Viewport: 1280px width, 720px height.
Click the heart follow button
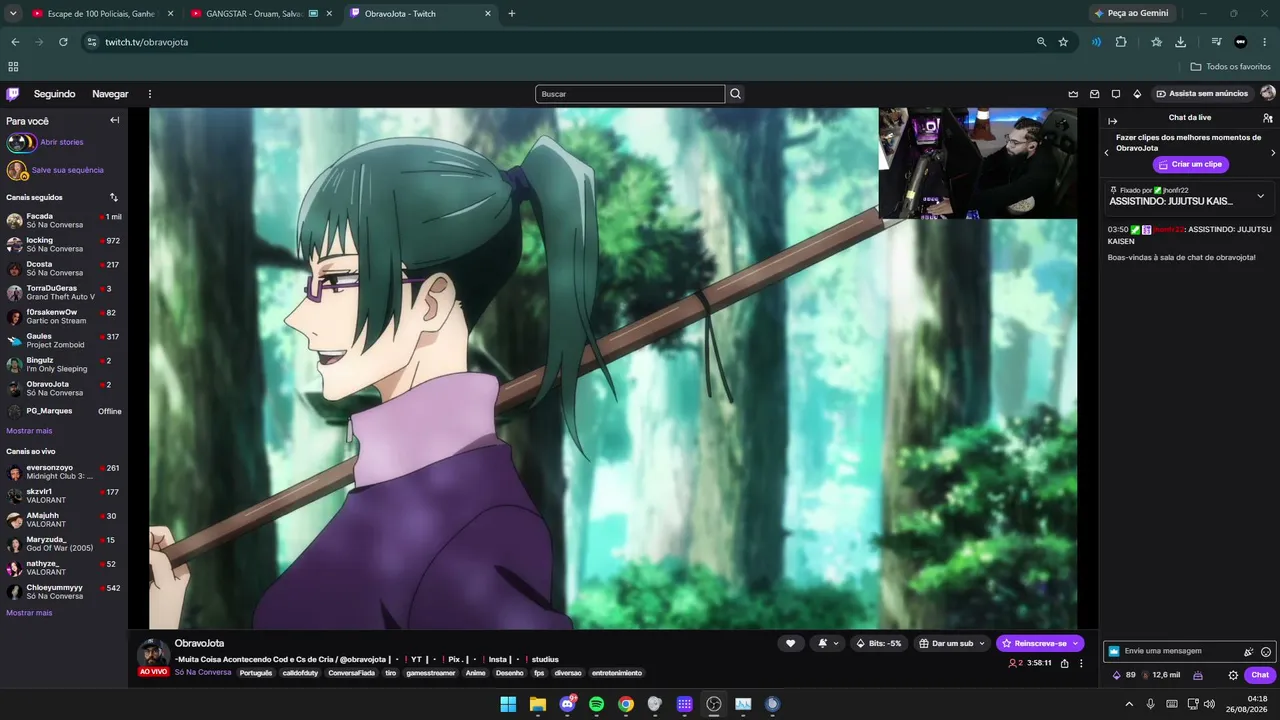click(790, 643)
